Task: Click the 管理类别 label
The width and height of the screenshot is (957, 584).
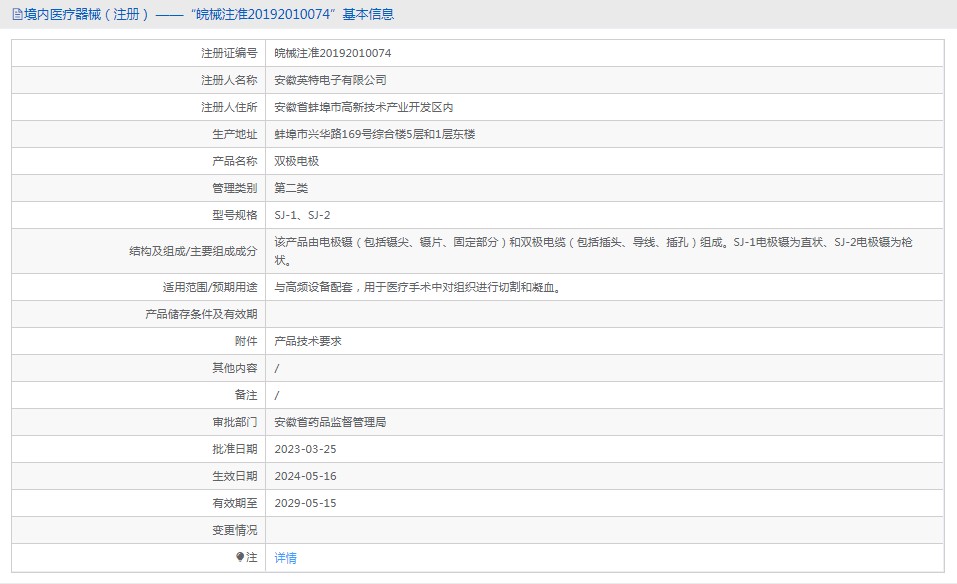Action: click(235, 188)
